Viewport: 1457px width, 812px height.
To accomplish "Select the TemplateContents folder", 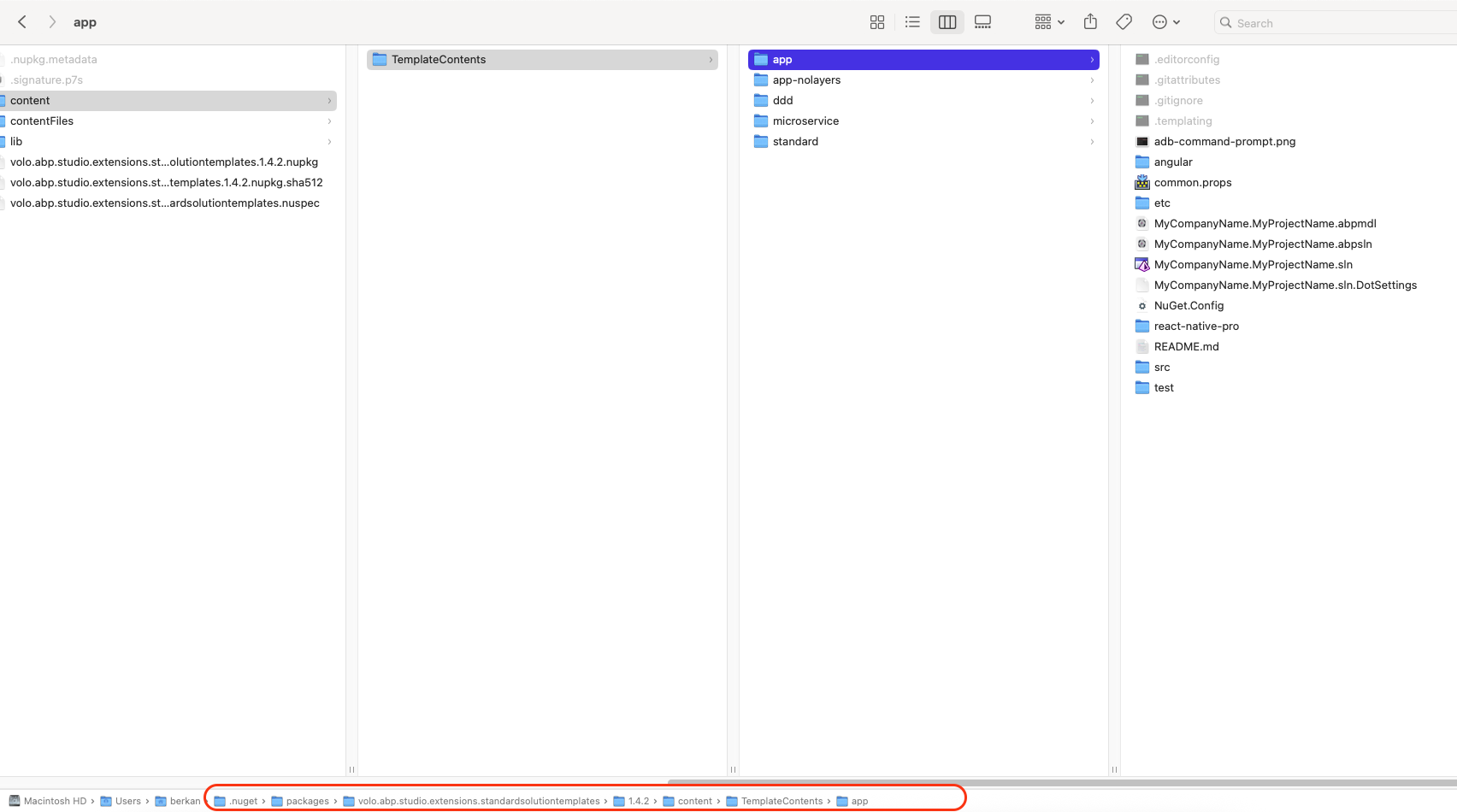I will 439,60.
